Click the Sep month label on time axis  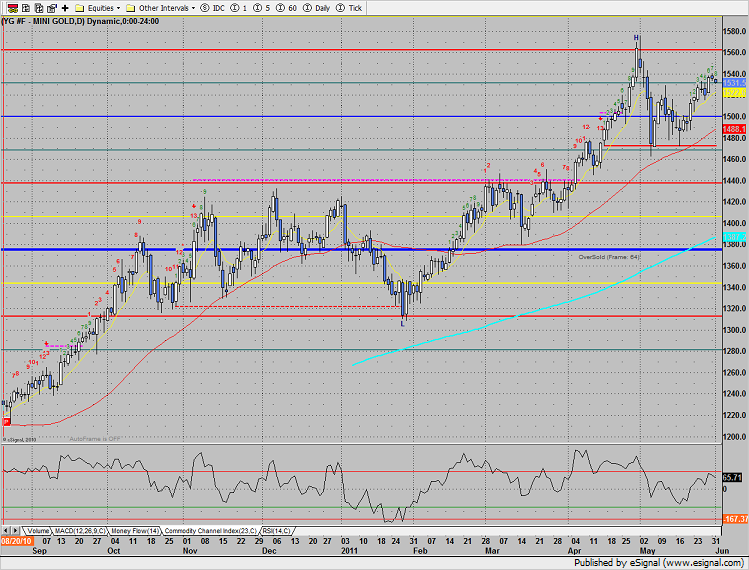(39, 551)
